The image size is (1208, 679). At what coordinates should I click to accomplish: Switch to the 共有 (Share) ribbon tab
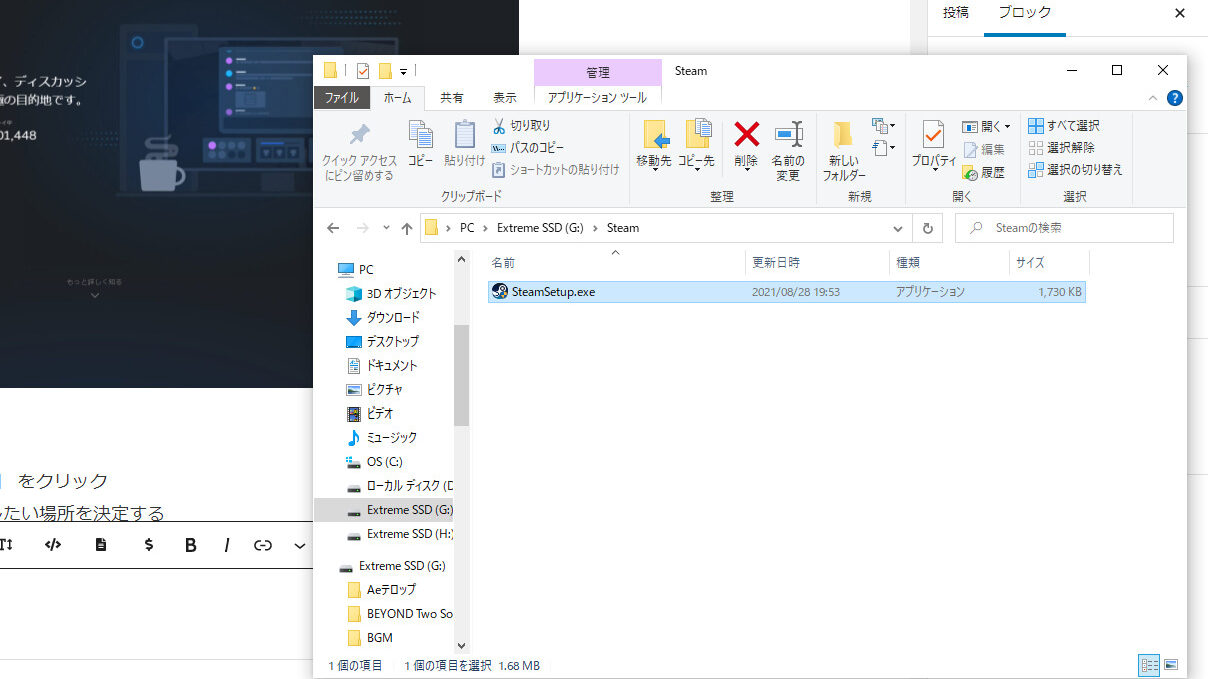click(x=452, y=98)
